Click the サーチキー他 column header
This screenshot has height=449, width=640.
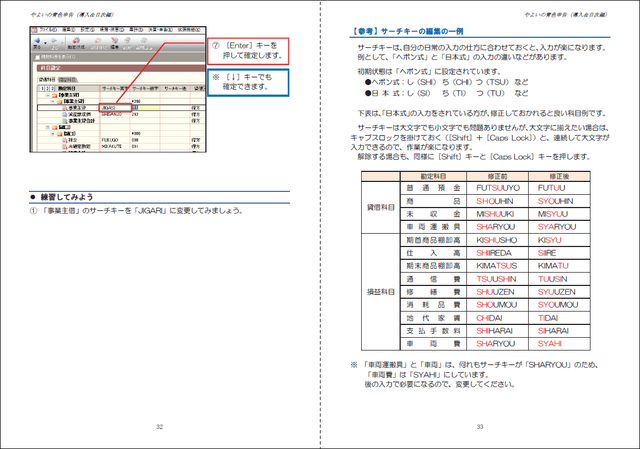pyautogui.click(x=176, y=89)
